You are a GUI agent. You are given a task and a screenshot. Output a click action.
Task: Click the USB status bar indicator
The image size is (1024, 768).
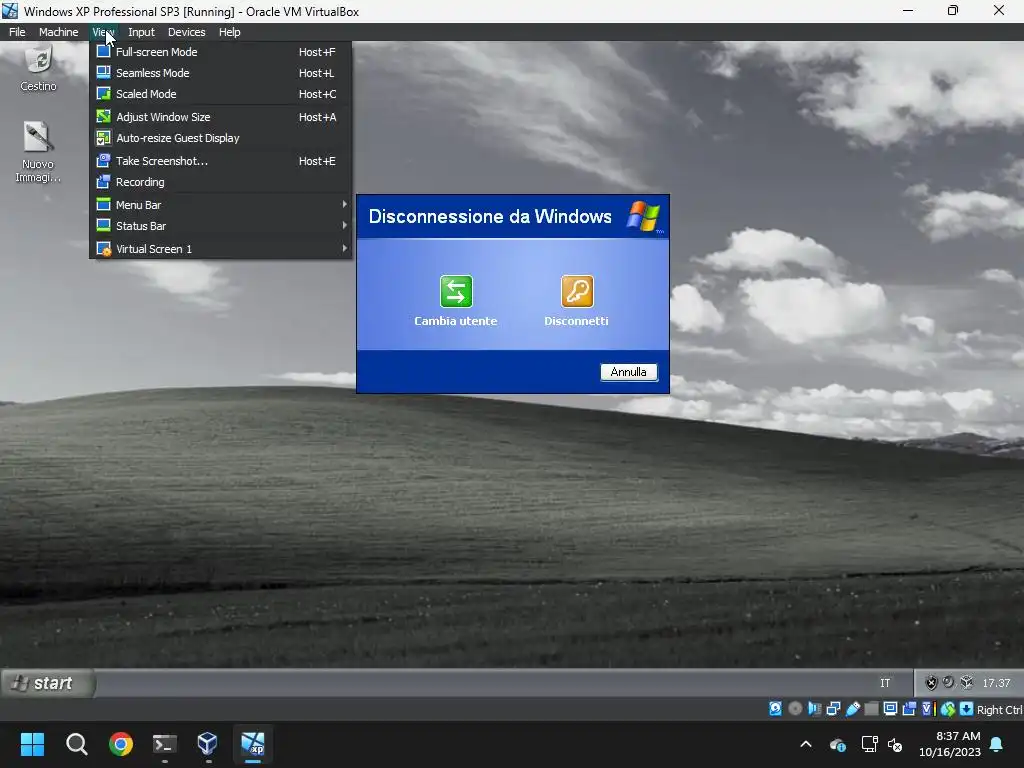click(x=852, y=709)
